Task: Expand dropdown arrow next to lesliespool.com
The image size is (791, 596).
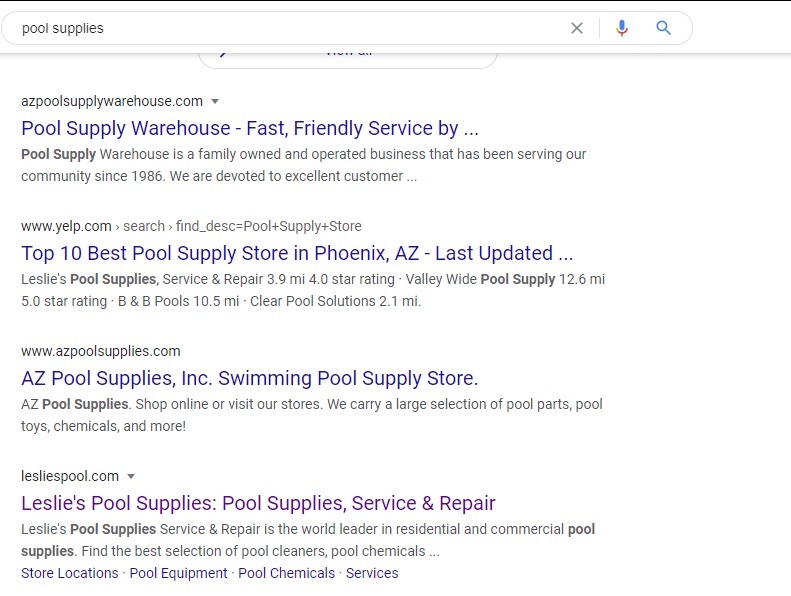Action: [x=131, y=476]
